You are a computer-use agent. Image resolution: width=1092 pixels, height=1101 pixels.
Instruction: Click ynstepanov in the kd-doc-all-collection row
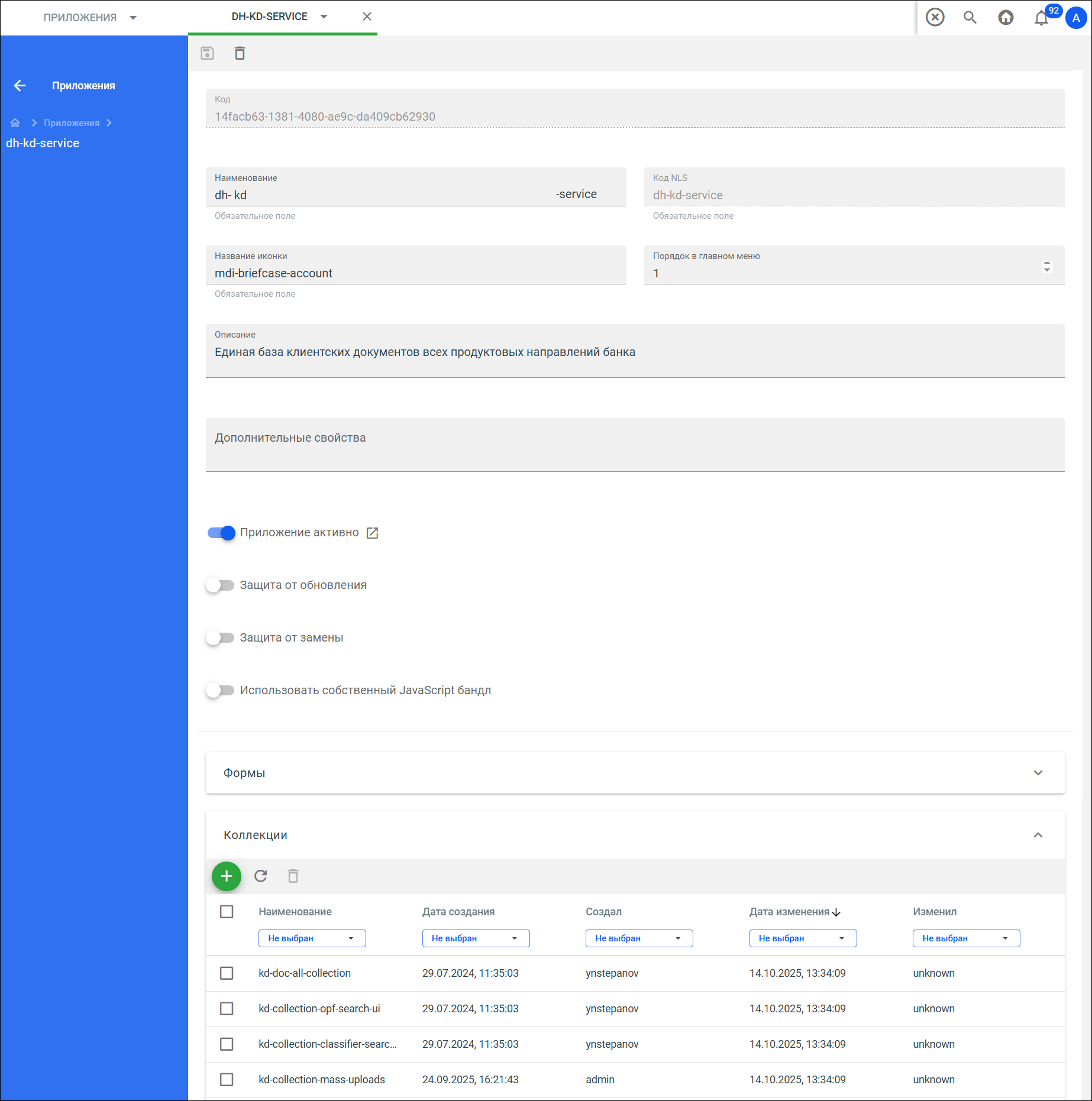pyautogui.click(x=612, y=973)
